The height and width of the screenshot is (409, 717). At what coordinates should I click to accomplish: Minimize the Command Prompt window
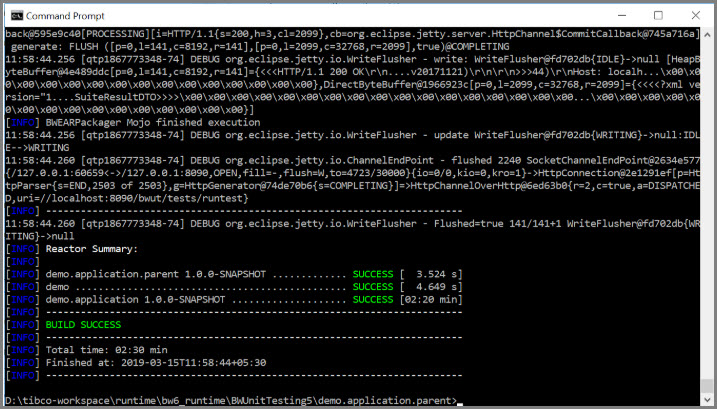click(x=622, y=16)
